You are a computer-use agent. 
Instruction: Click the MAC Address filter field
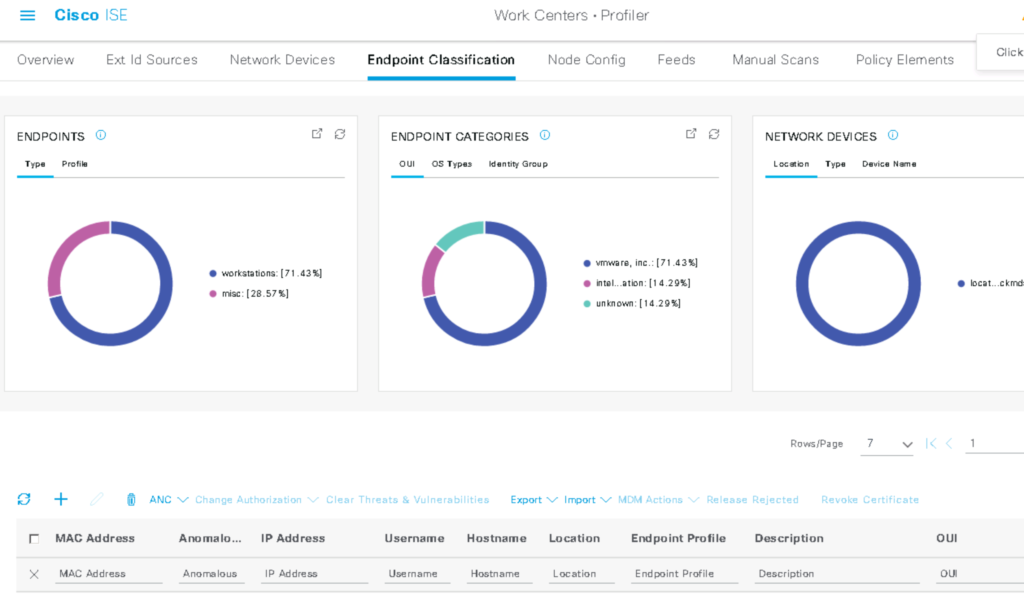point(108,574)
